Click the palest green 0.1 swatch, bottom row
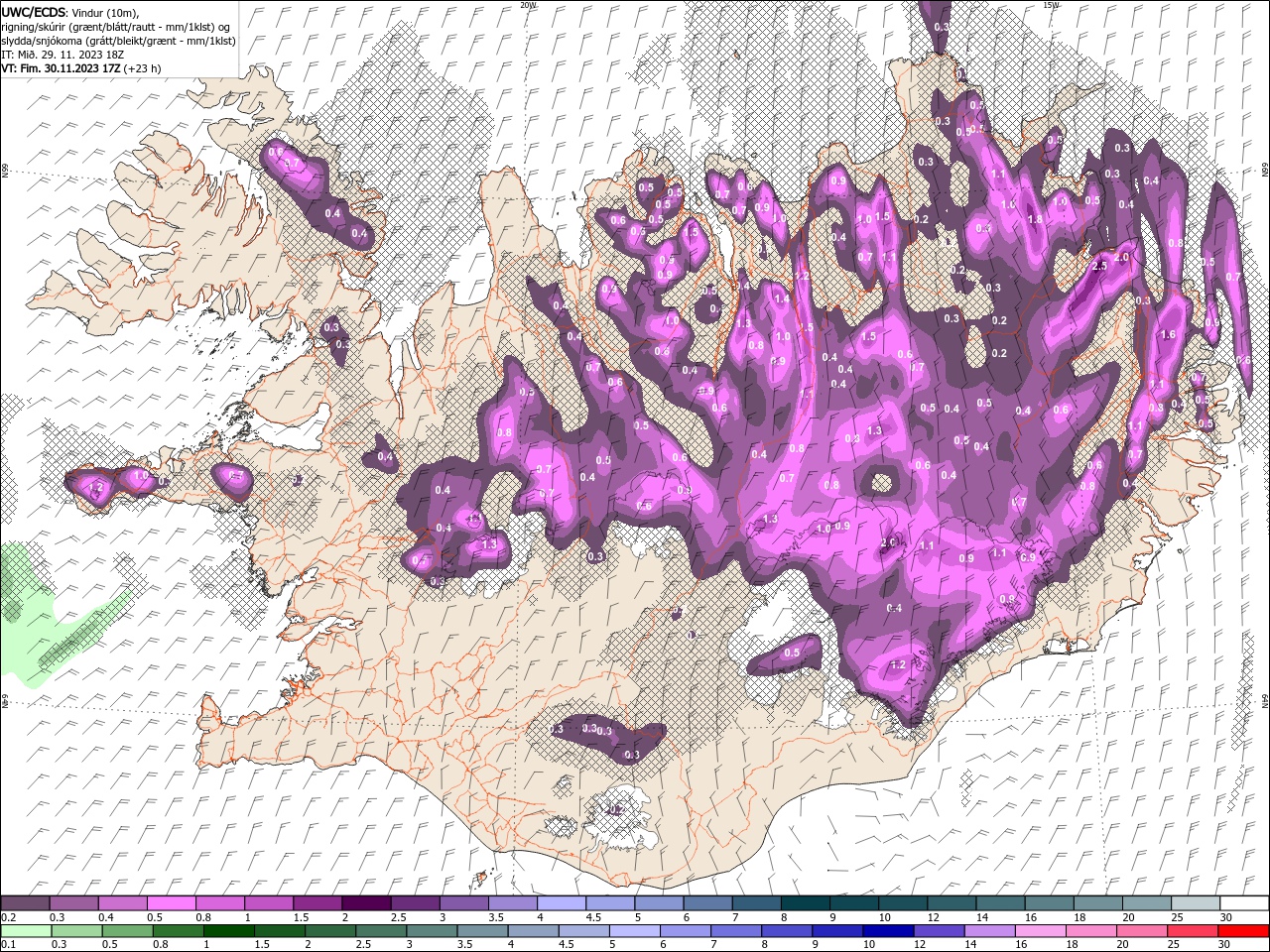Screen dimensions: 1270x952 coord(26,930)
